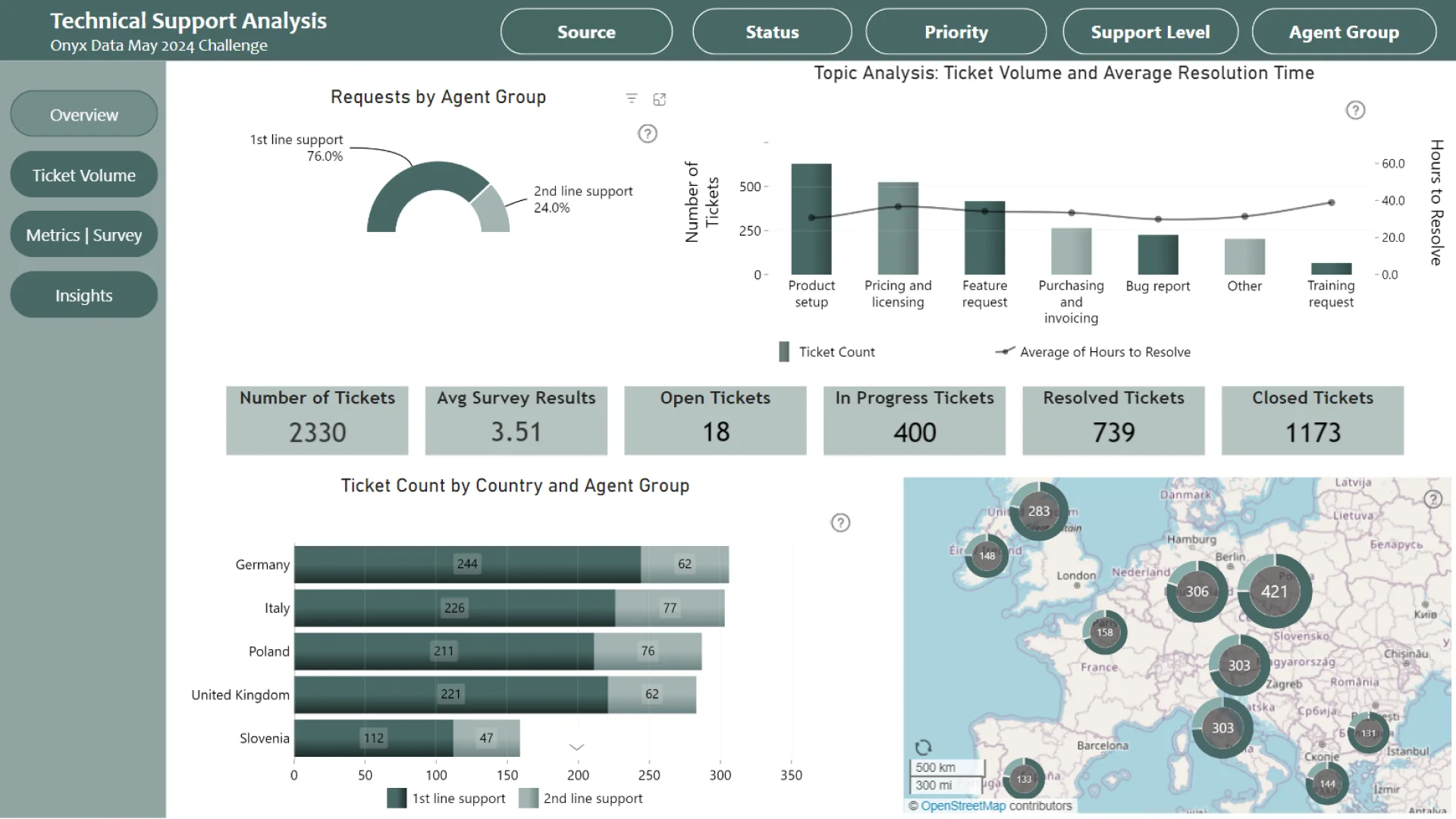Image resolution: width=1456 pixels, height=819 pixels.
Task: Open the Support Level filter dropdown
Action: 1150,32
